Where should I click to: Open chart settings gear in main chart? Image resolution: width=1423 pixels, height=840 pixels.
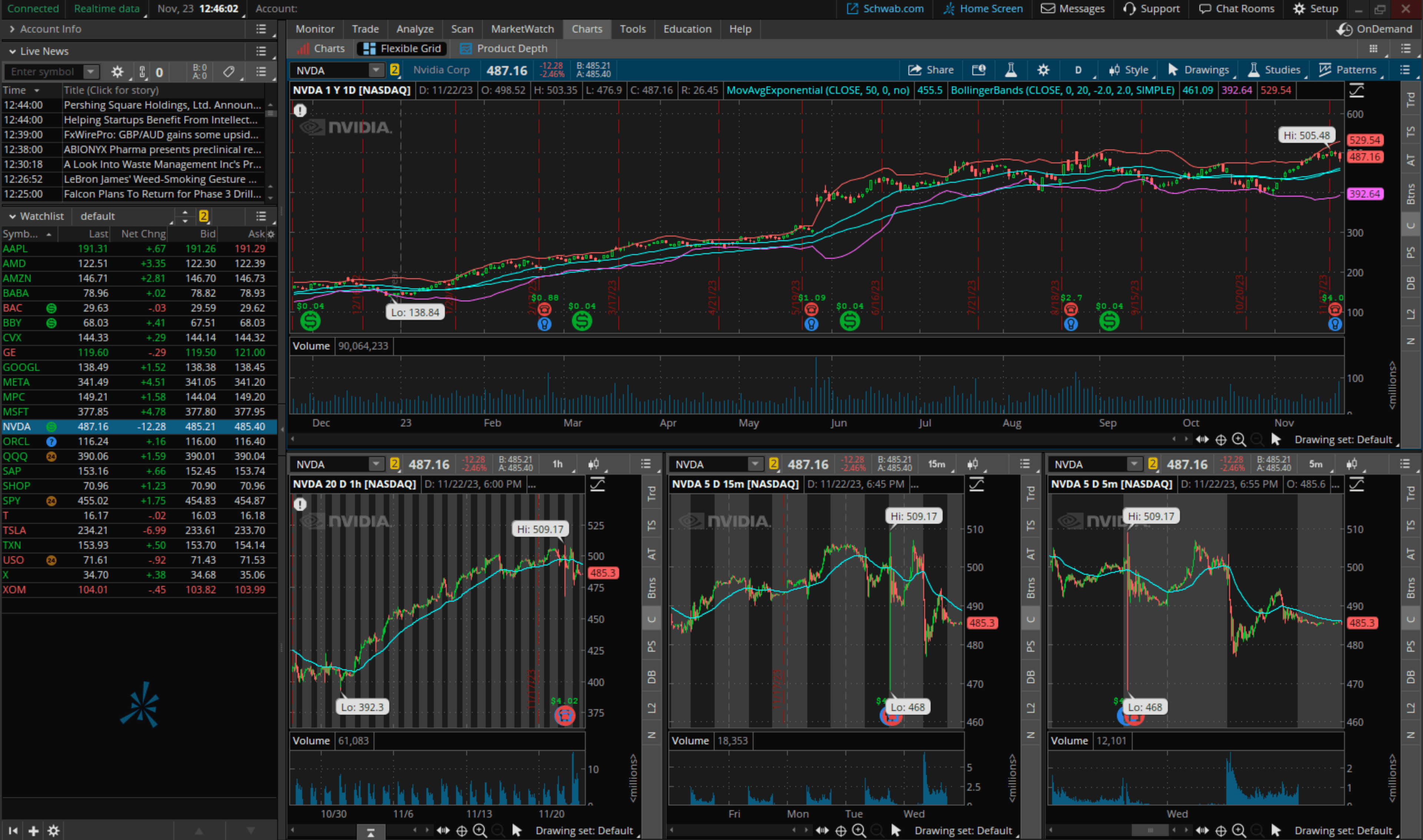click(1043, 70)
